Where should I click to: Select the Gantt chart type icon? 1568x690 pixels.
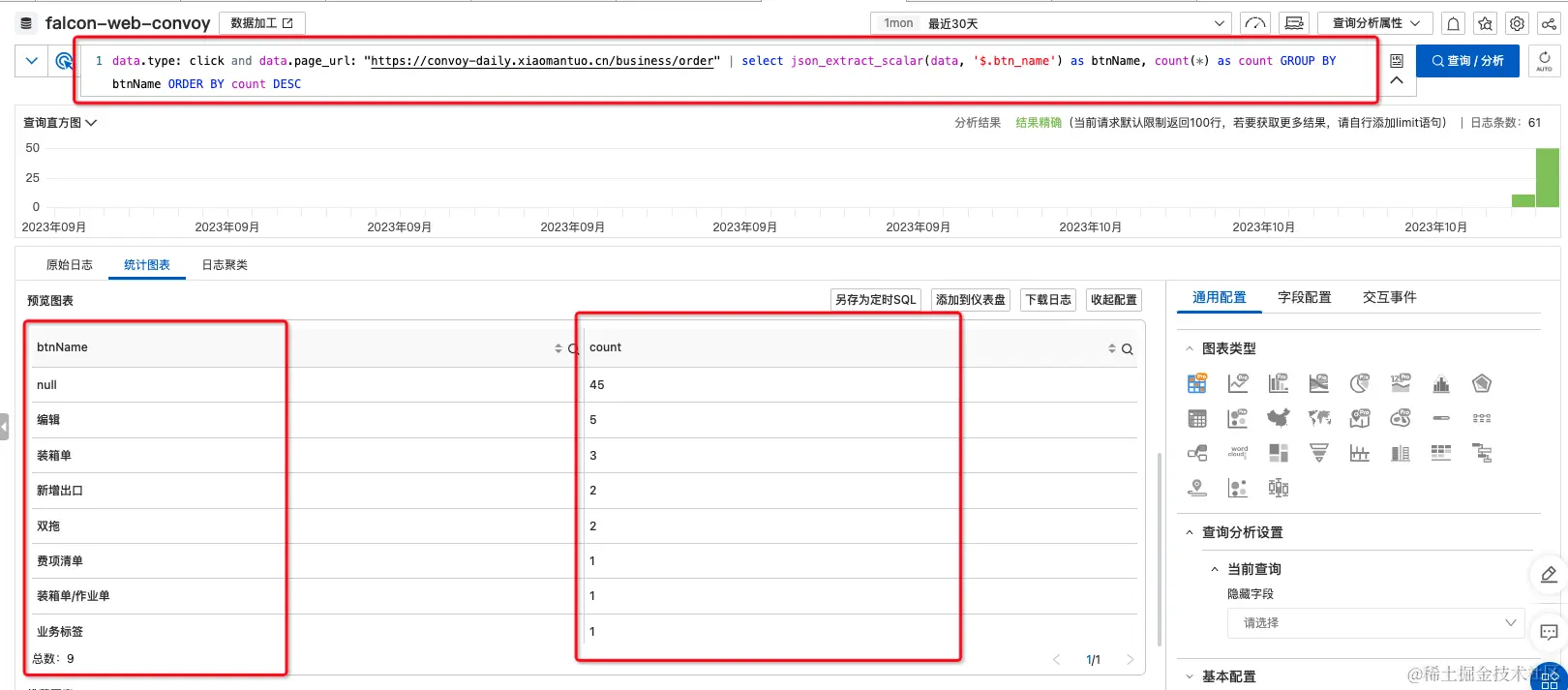1482,453
